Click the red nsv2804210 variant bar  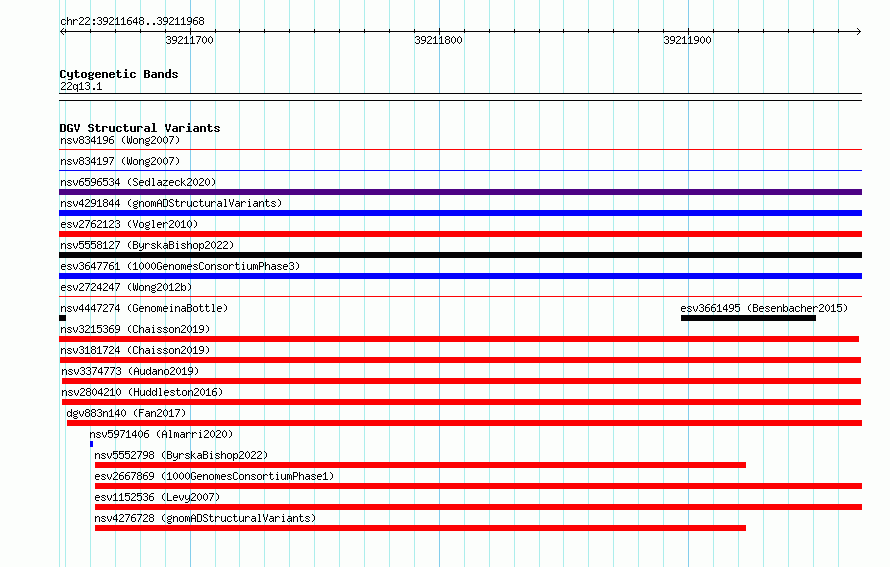coord(461,402)
